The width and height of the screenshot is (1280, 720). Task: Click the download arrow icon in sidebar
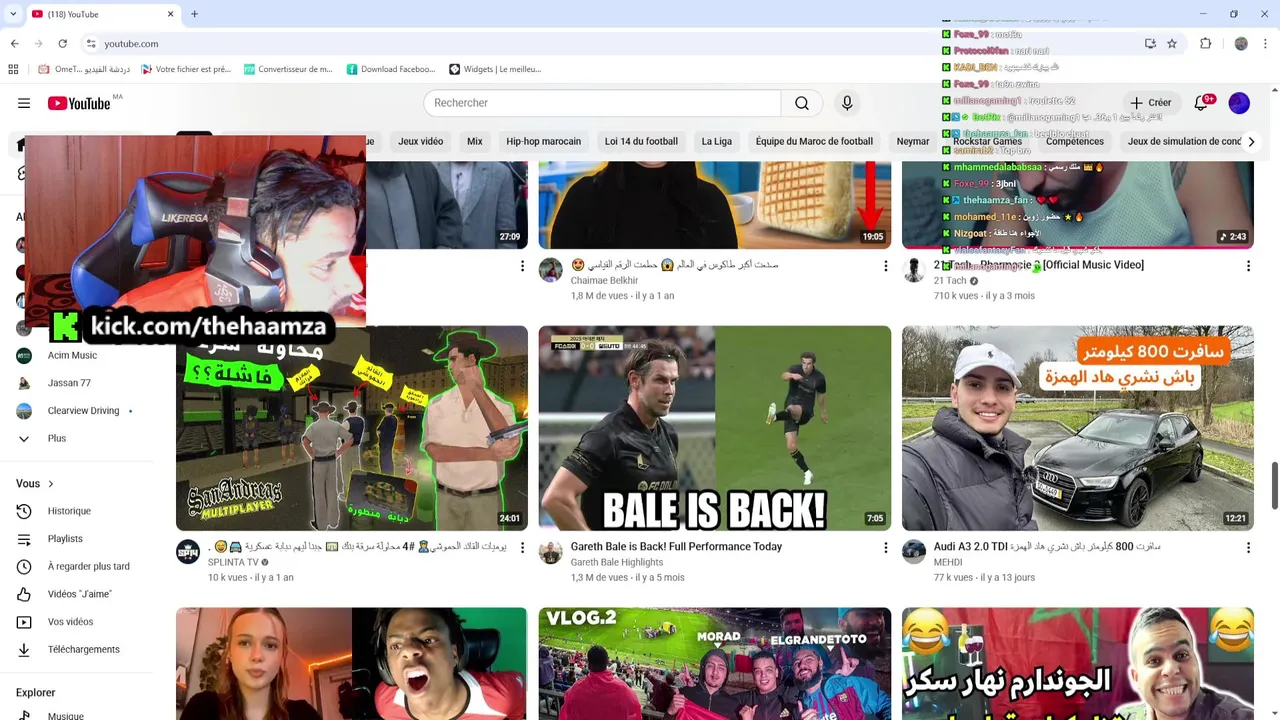pos(24,649)
